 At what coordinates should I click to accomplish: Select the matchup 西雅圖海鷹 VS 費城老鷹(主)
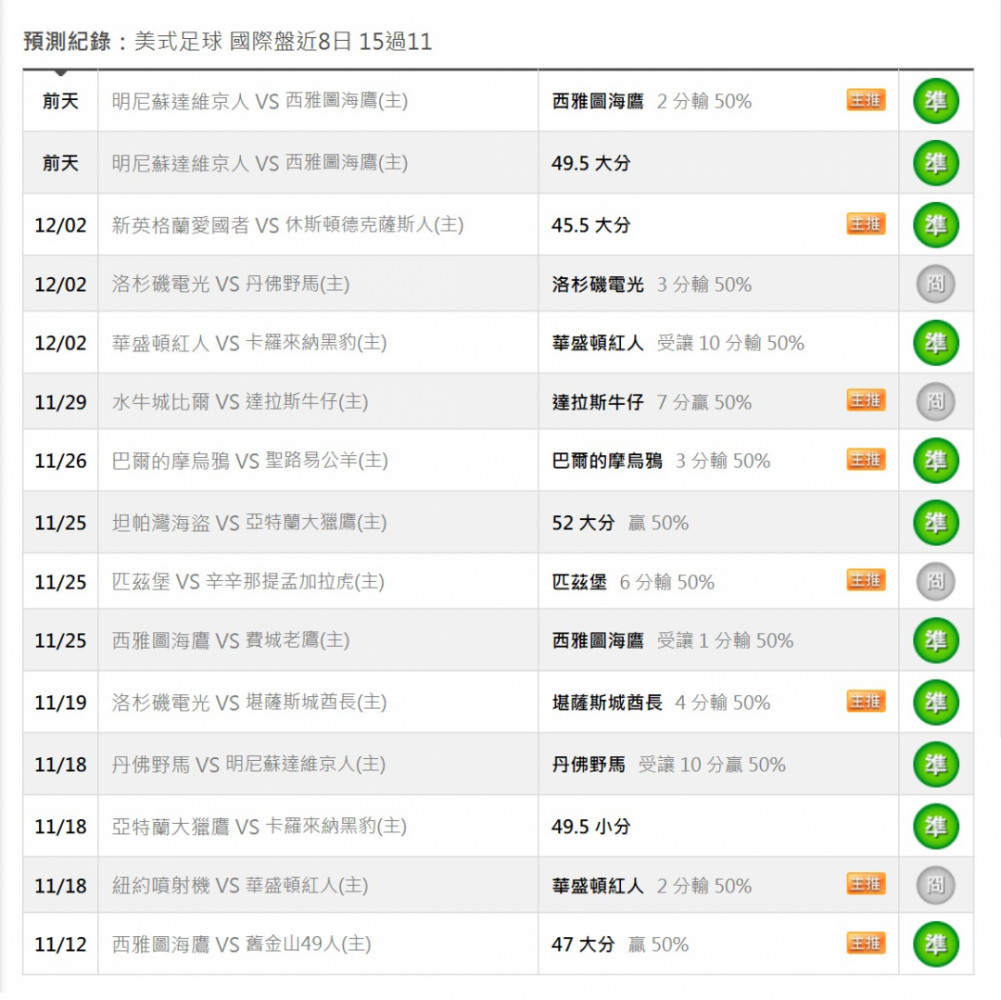pos(230,640)
